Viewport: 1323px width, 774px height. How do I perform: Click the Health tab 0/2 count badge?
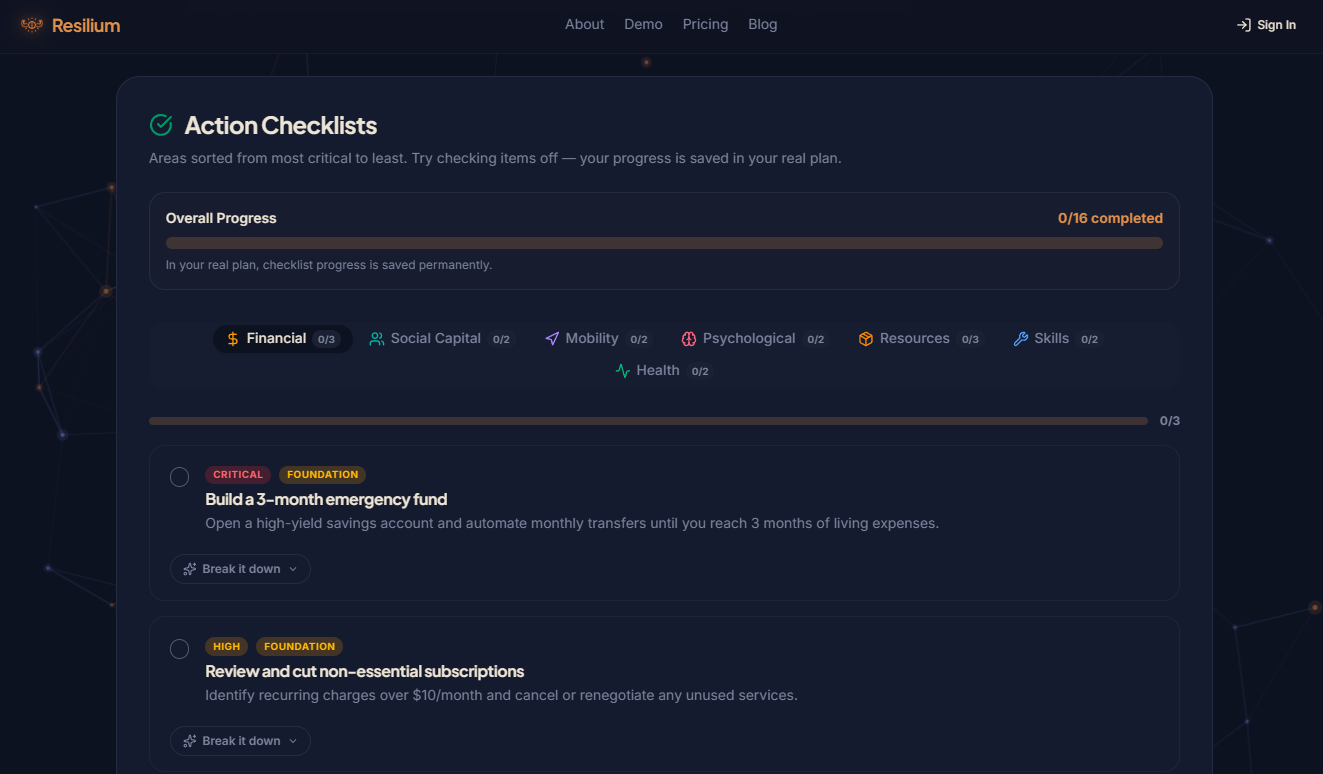coord(700,371)
